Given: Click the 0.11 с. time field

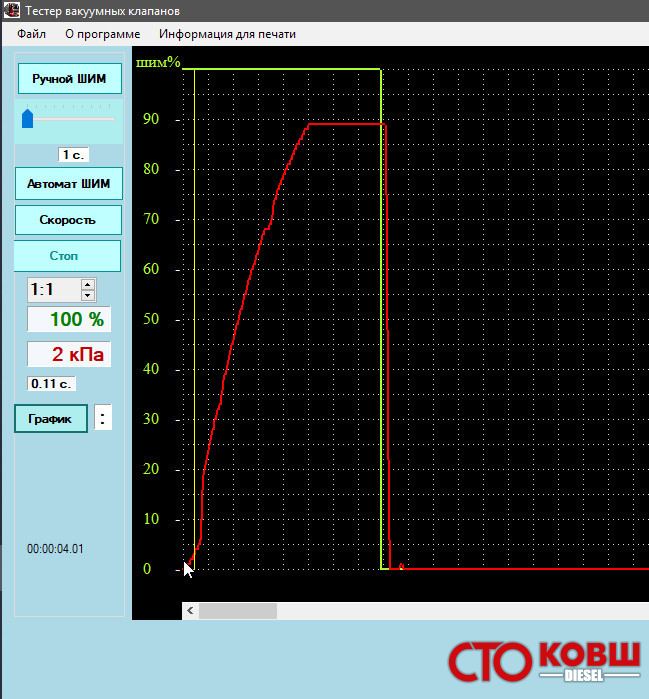Looking at the screenshot, I should (52, 384).
